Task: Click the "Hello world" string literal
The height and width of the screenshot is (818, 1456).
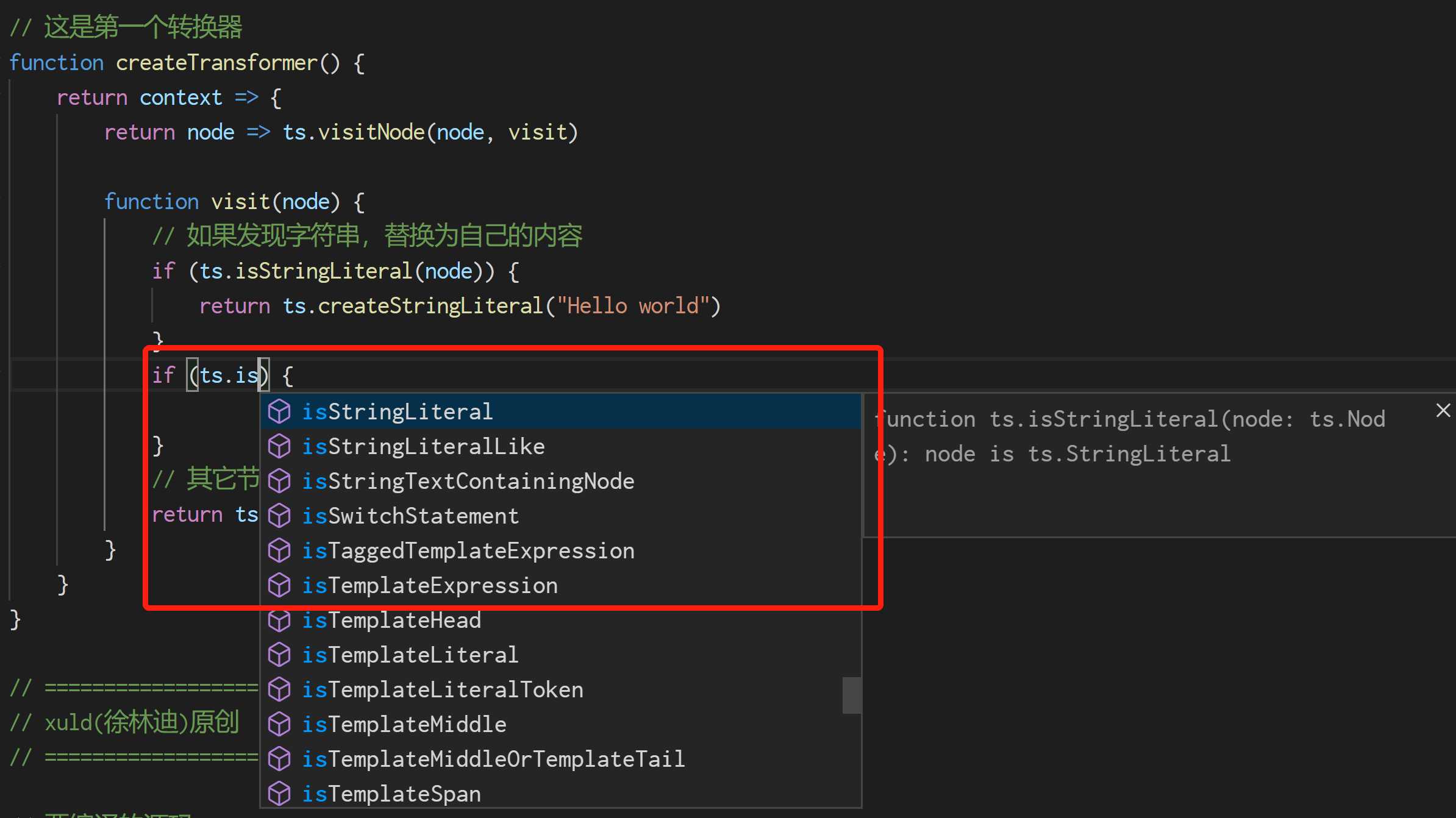Action: 633,306
